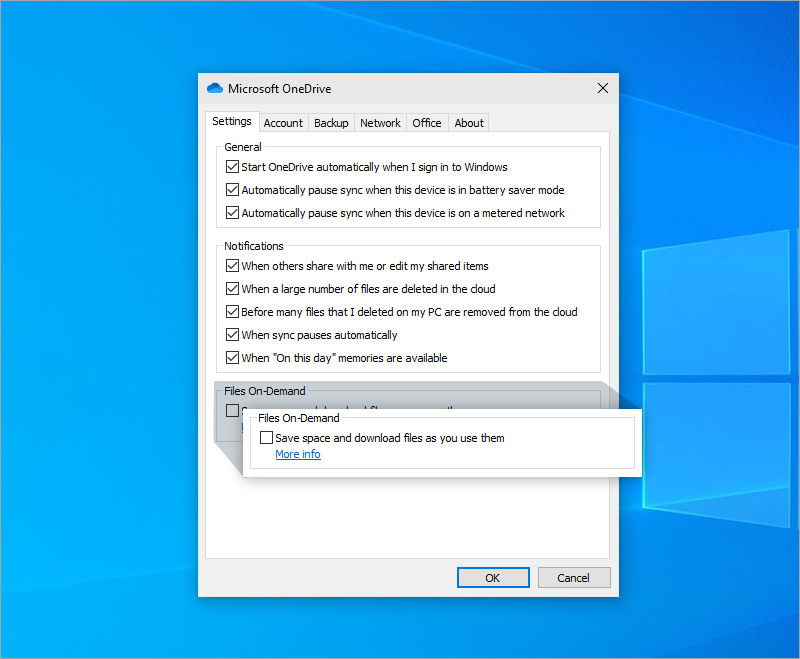This screenshot has width=800, height=659.
Task: Uncheck Start OneDrive automatically when I sign in
Action: pos(232,167)
